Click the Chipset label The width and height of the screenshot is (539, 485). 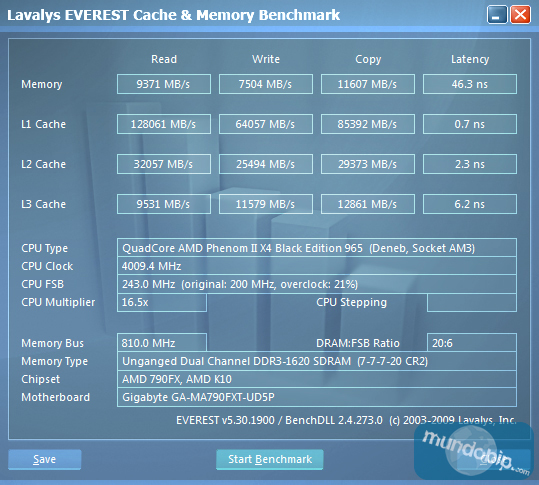pyautogui.click(x=41, y=379)
